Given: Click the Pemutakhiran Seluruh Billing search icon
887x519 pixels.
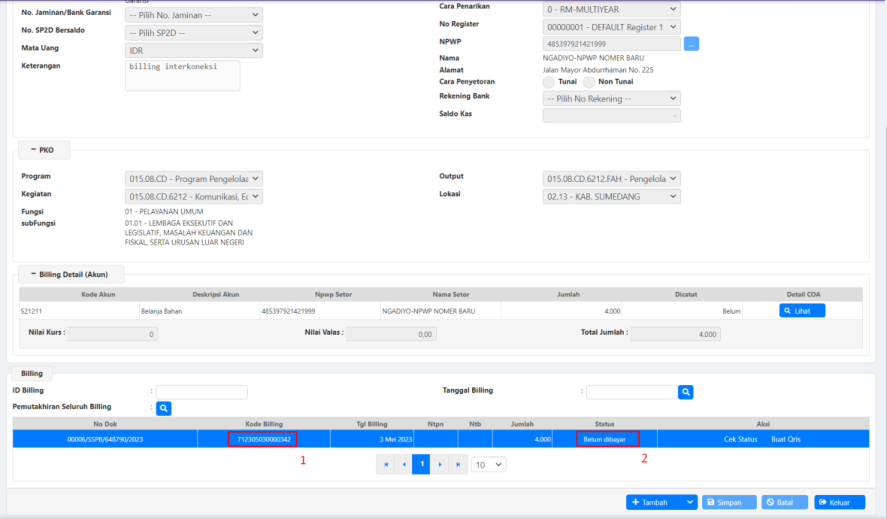Looking at the screenshot, I should 164,408.
